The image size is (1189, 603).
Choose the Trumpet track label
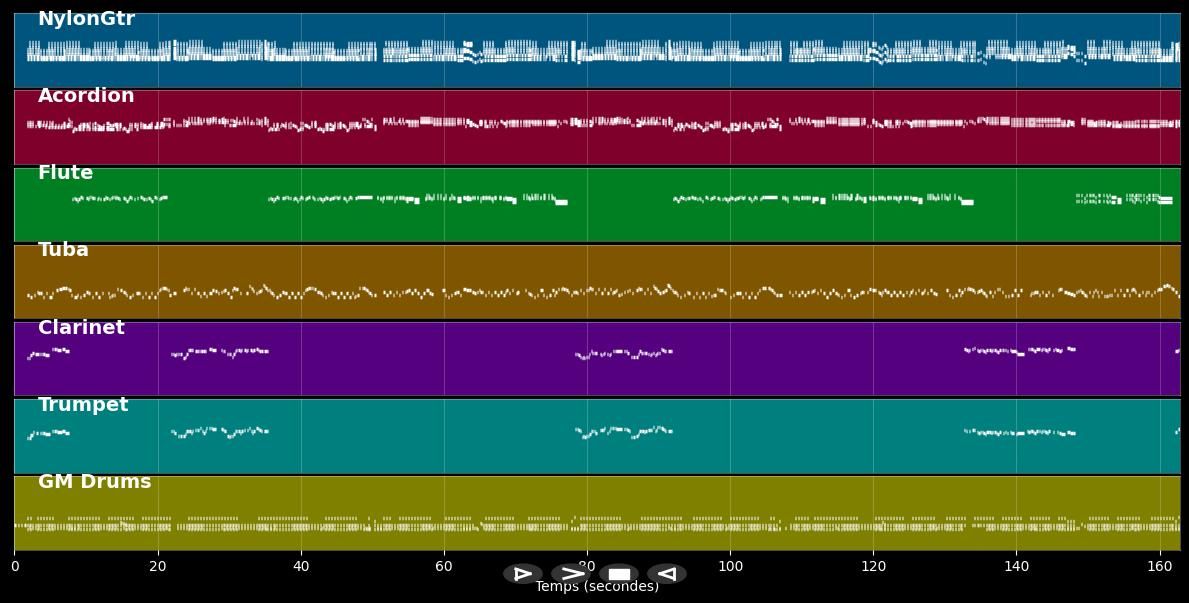point(83,405)
